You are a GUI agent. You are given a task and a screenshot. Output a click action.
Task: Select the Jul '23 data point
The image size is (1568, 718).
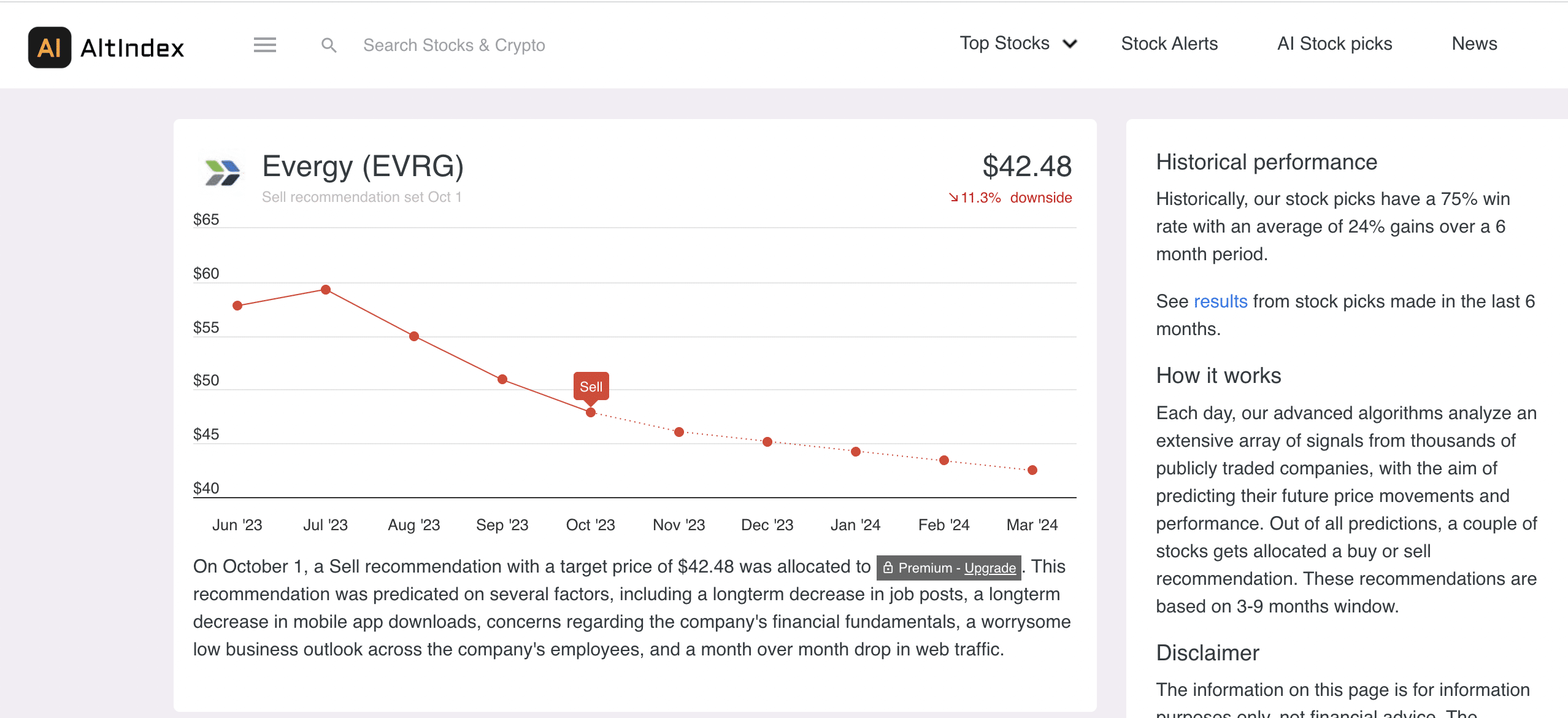[x=326, y=290]
